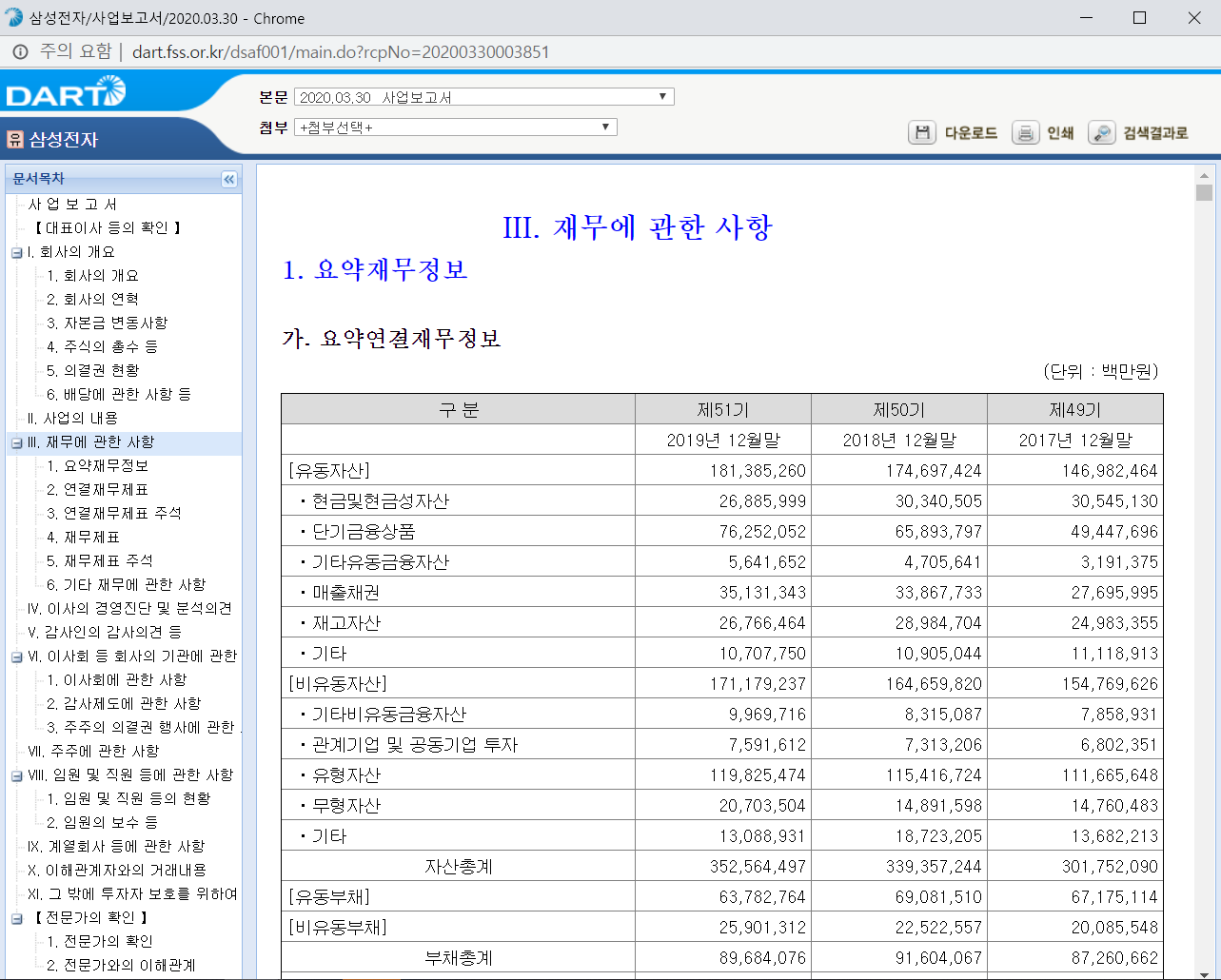Select '2. 임원의 보수 등'
Viewport: 1221px width, 980px height.
coord(102,823)
